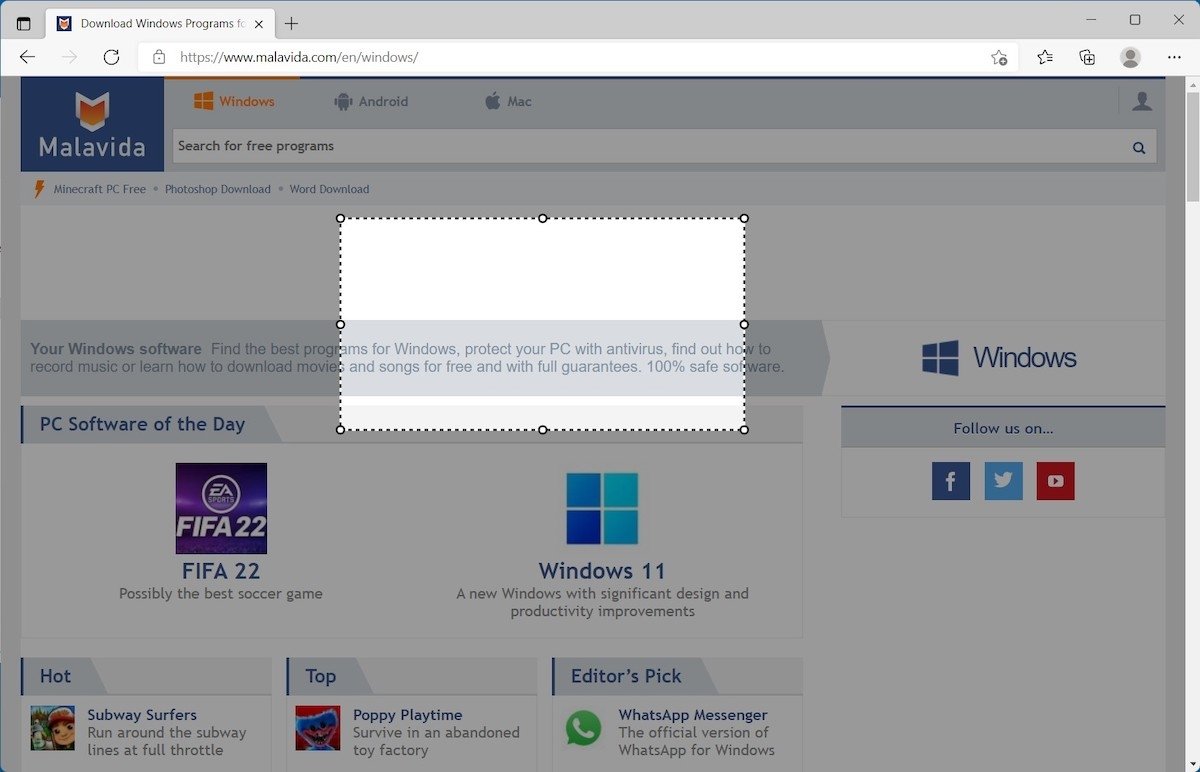Open a new browser tab
This screenshot has width=1200, height=772.
[291, 23]
